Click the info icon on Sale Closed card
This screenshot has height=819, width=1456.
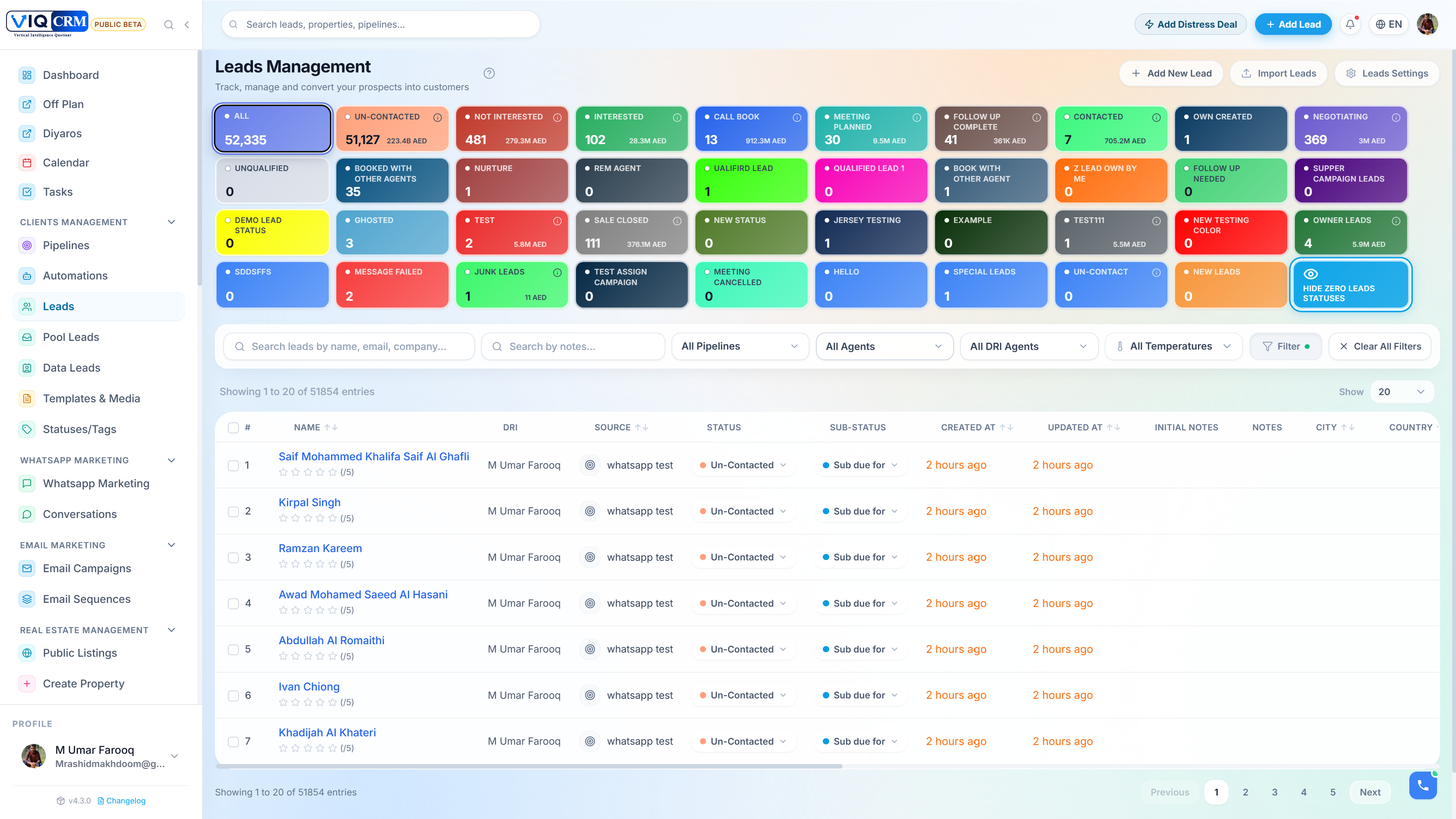[677, 221]
